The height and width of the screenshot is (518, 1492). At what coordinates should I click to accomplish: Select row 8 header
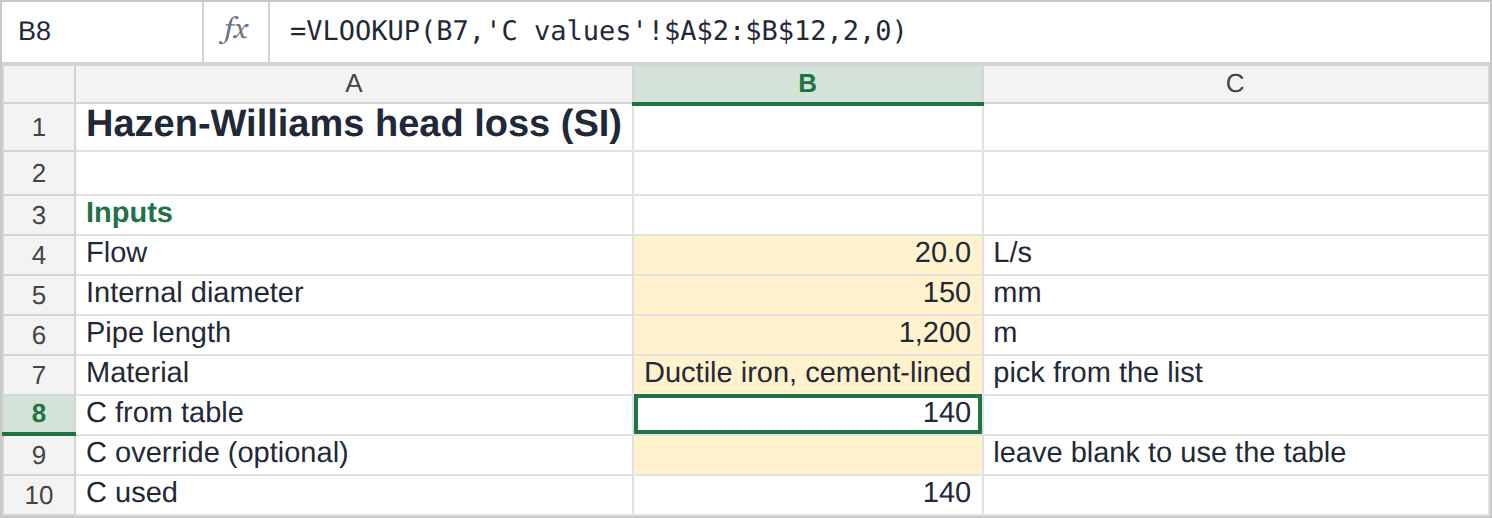pyautogui.click(x=39, y=415)
